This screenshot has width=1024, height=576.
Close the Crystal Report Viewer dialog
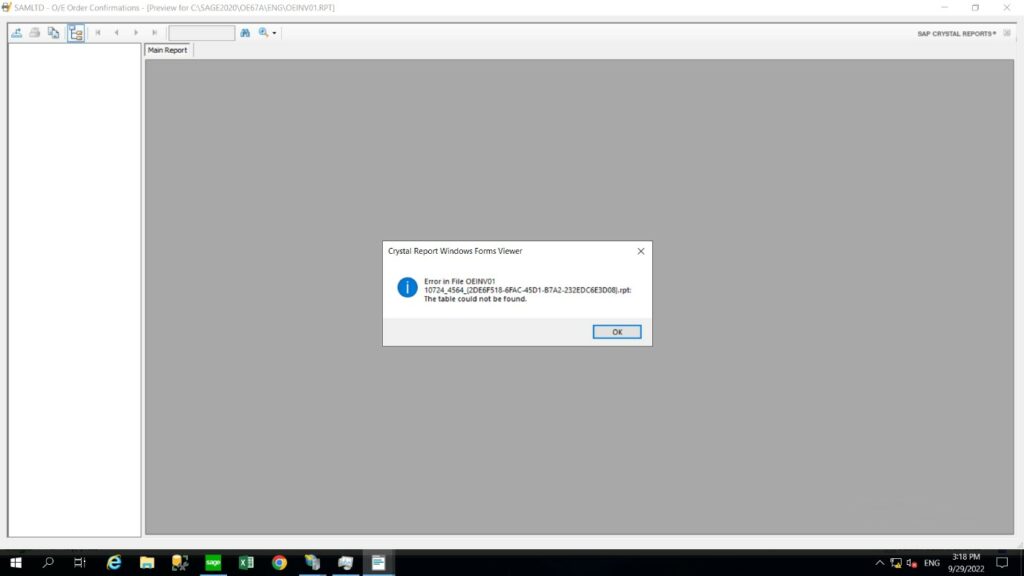click(x=640, y=251)
